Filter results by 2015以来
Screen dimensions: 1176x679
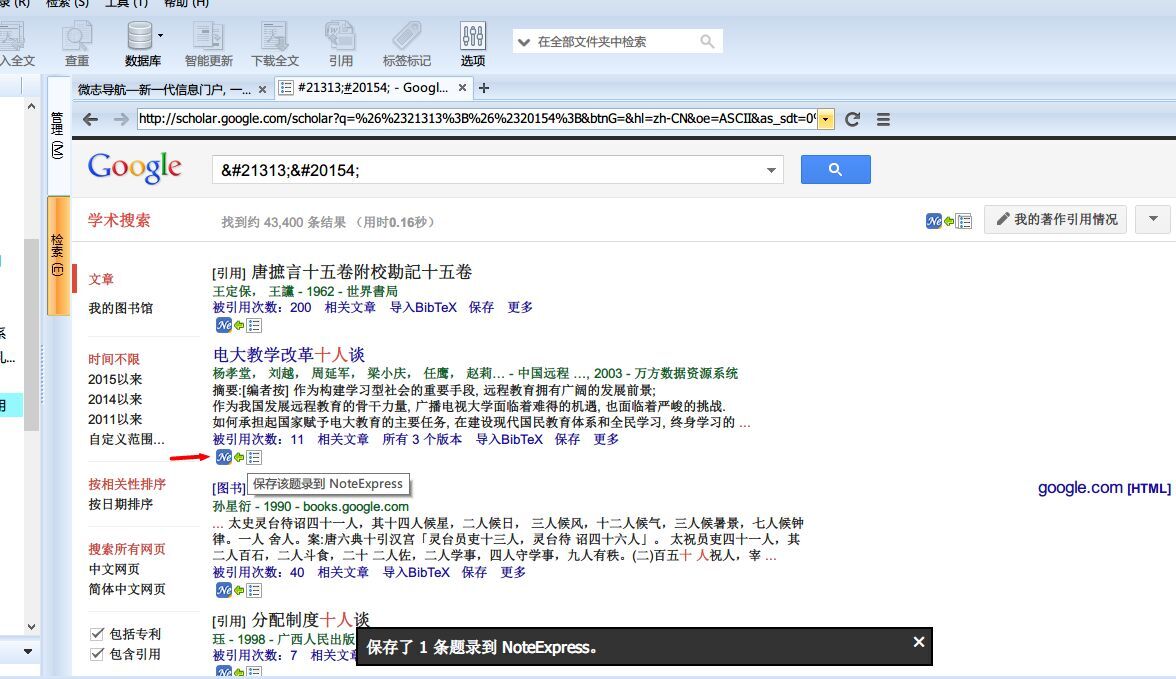[x=115, y=379]
